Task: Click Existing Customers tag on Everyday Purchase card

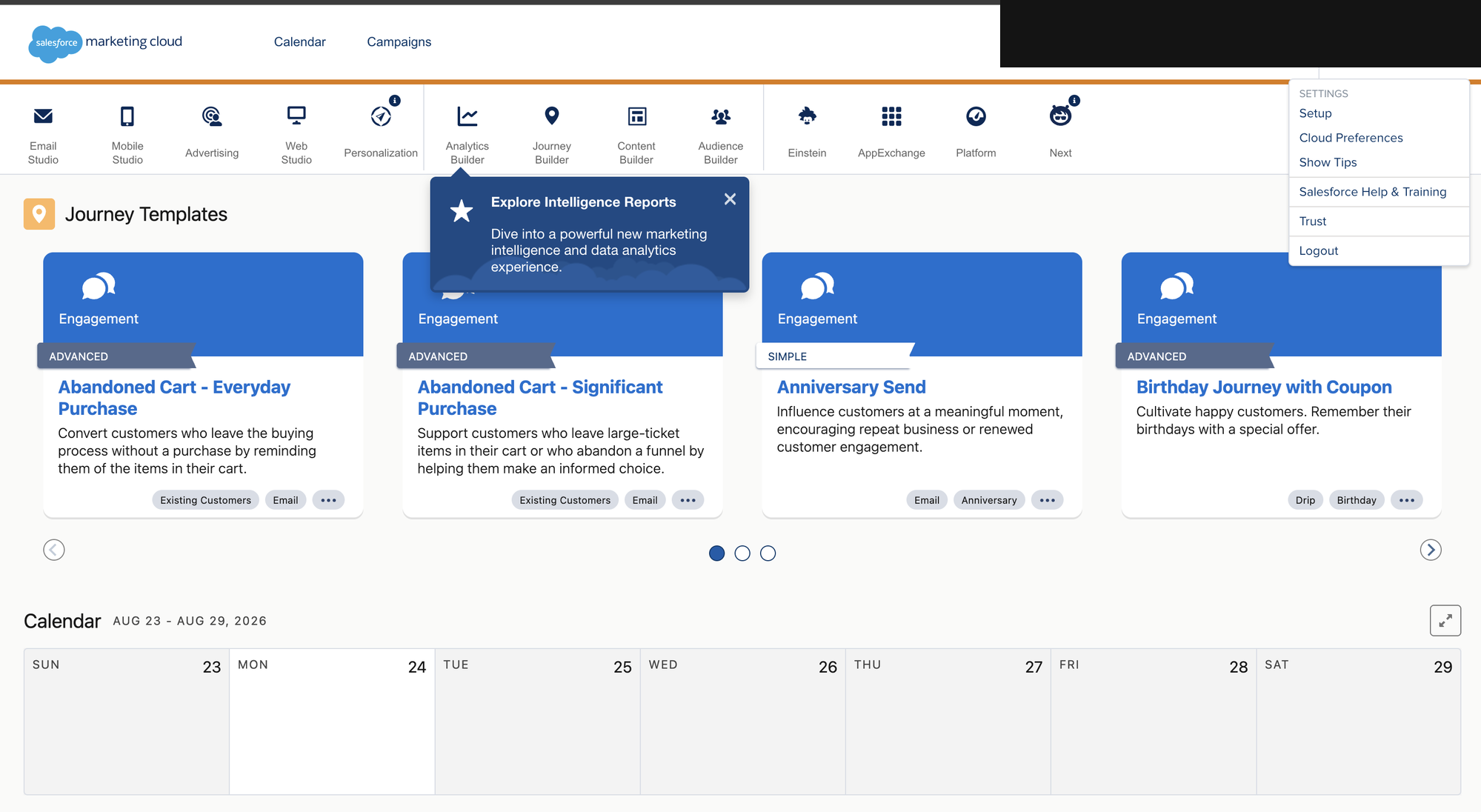Action: click(206, 500)
